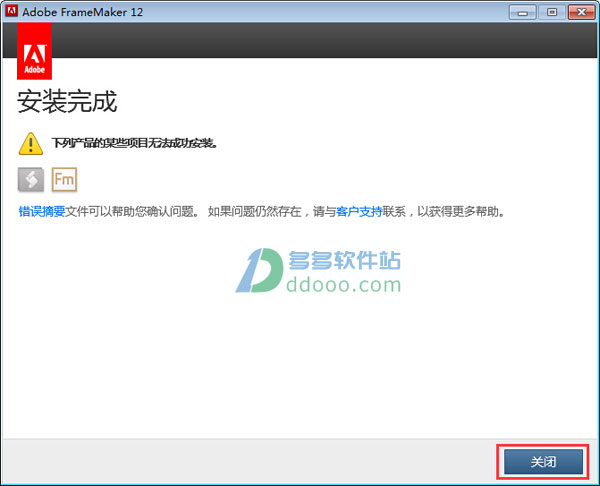The image size is (600, 486).
Task: Click the FrameMaker Fm product icon
Action: tap(64, 179)
